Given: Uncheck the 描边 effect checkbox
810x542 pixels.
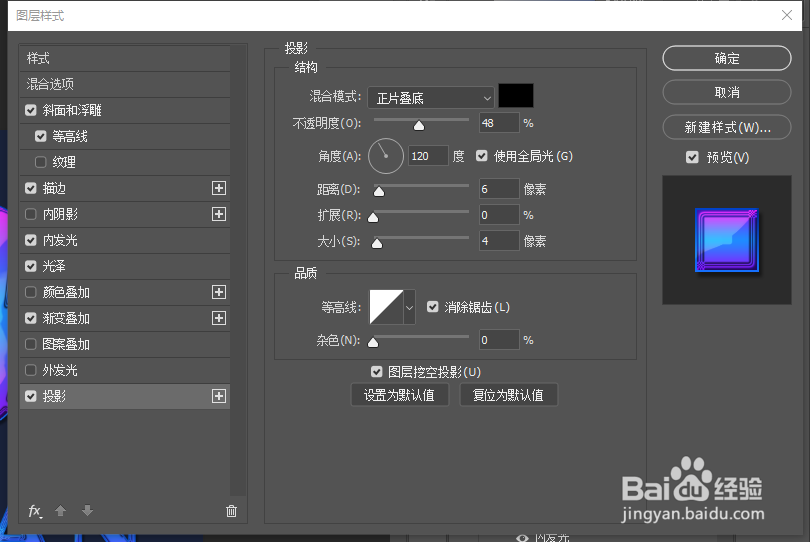Looking at the screenshot, I should pyautogui.click(x=31, y=188).
